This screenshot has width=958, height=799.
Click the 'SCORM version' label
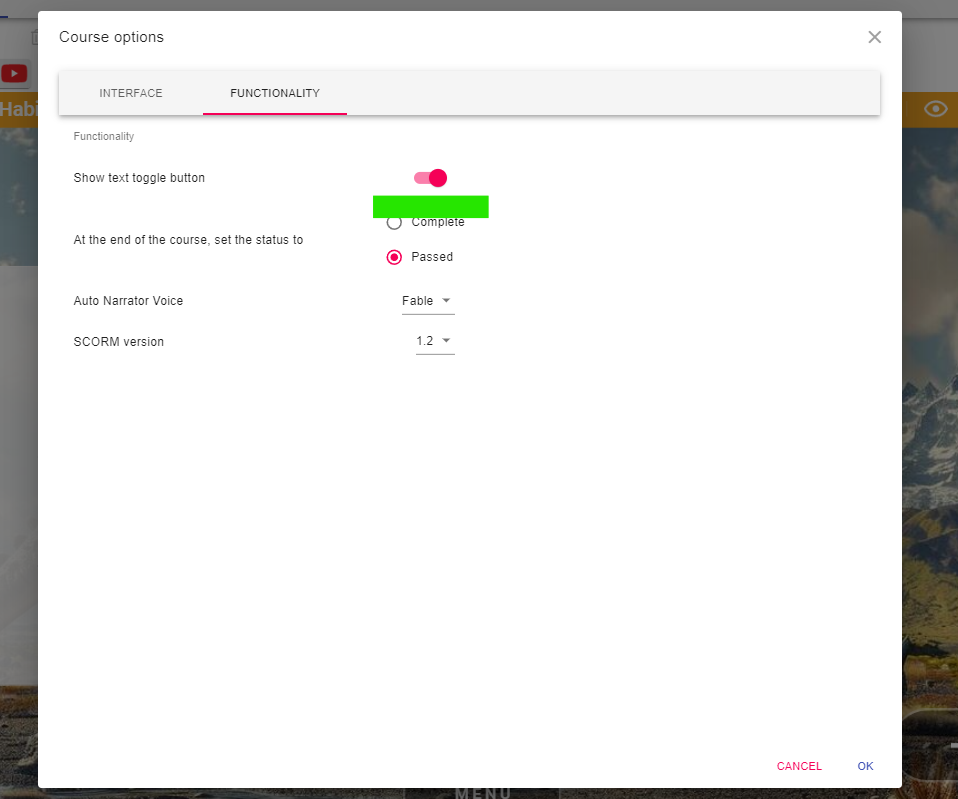[x=119, y=341]
